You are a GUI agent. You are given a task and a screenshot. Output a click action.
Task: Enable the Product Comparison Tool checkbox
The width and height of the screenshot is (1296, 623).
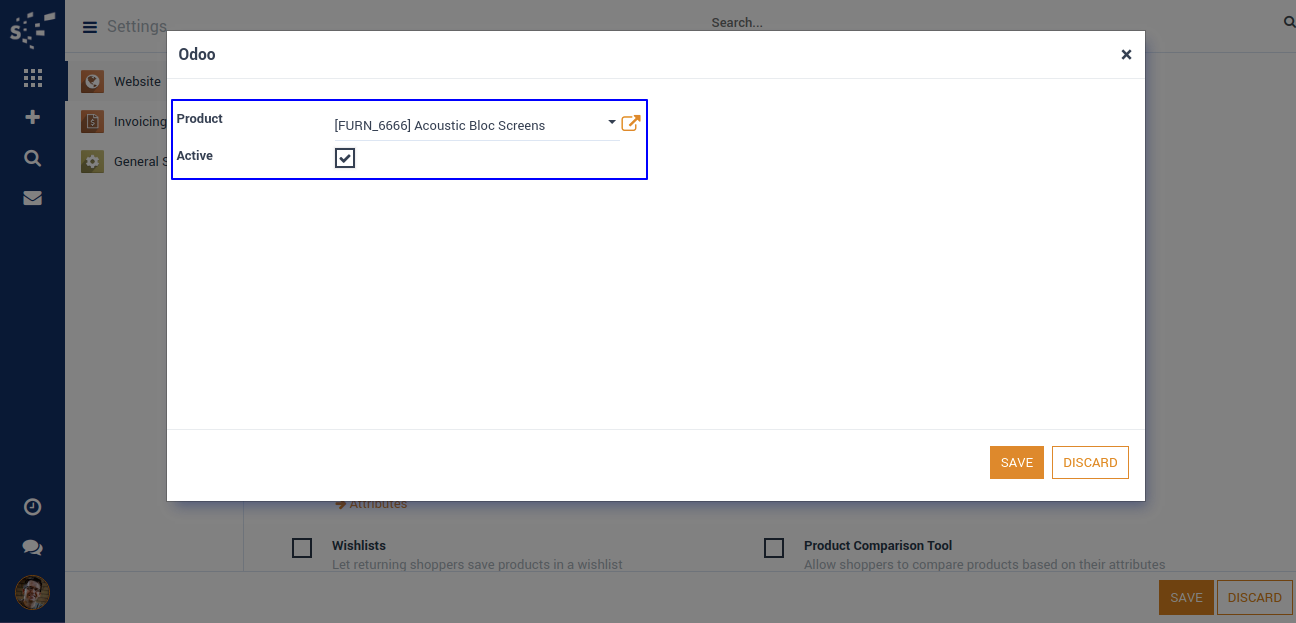[774, 548]
